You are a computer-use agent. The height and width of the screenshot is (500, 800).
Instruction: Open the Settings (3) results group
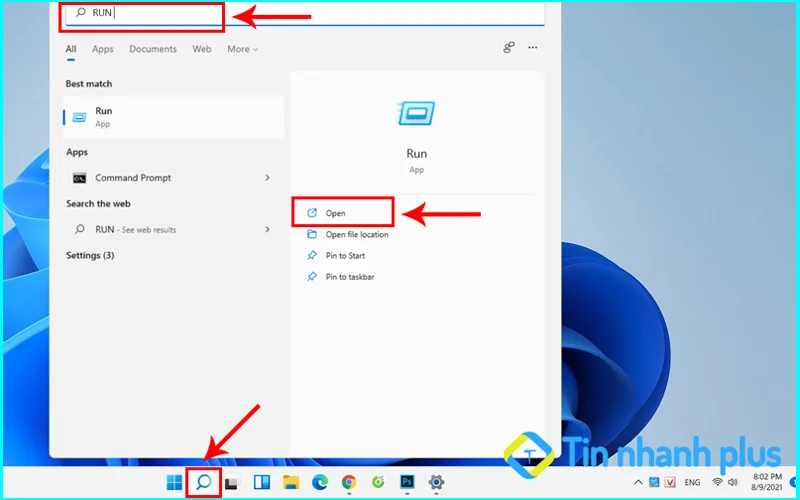coord(90,255)
